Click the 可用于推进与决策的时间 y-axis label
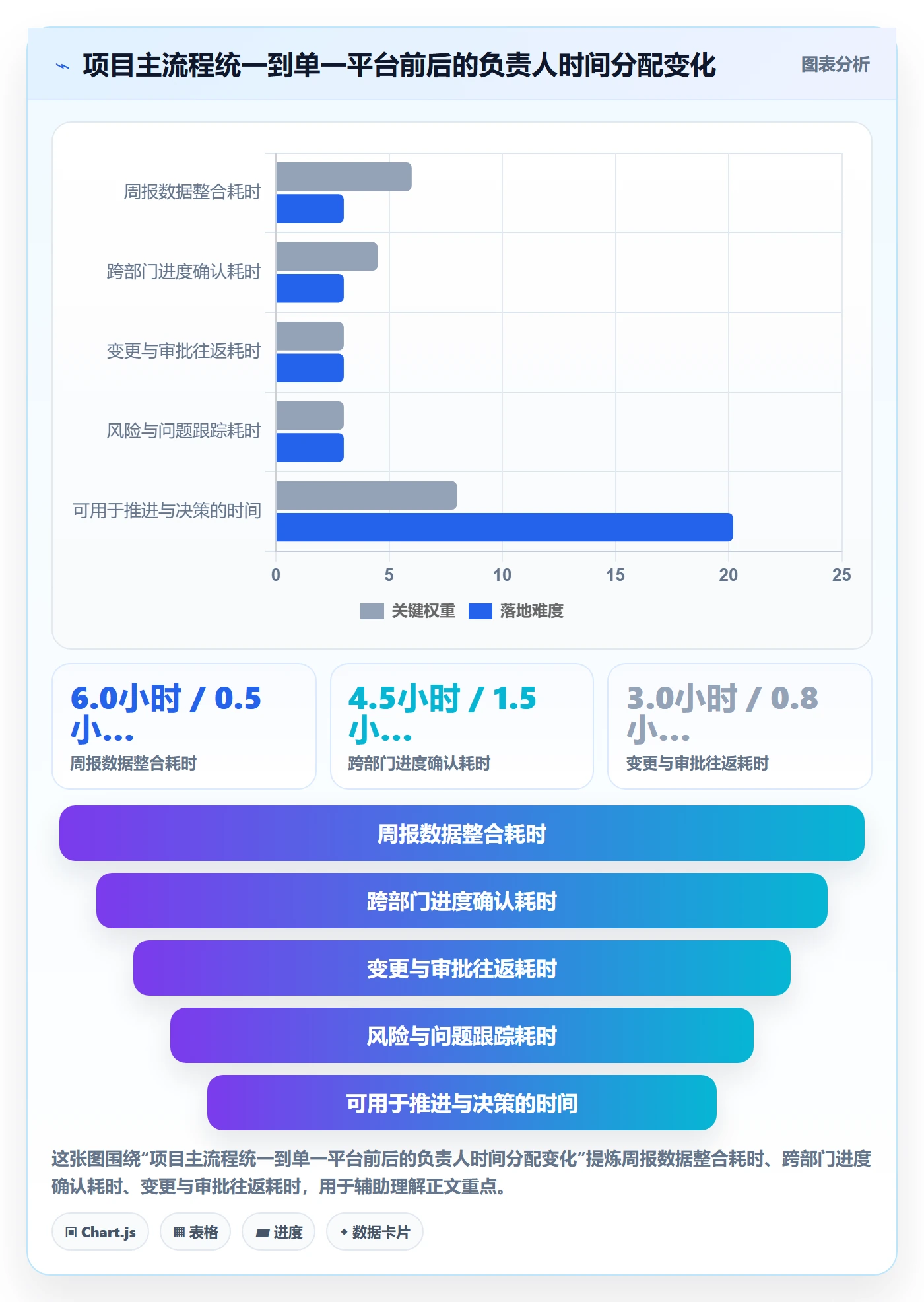The width and height of the screenshot is (924, 1302). (167, 511)
